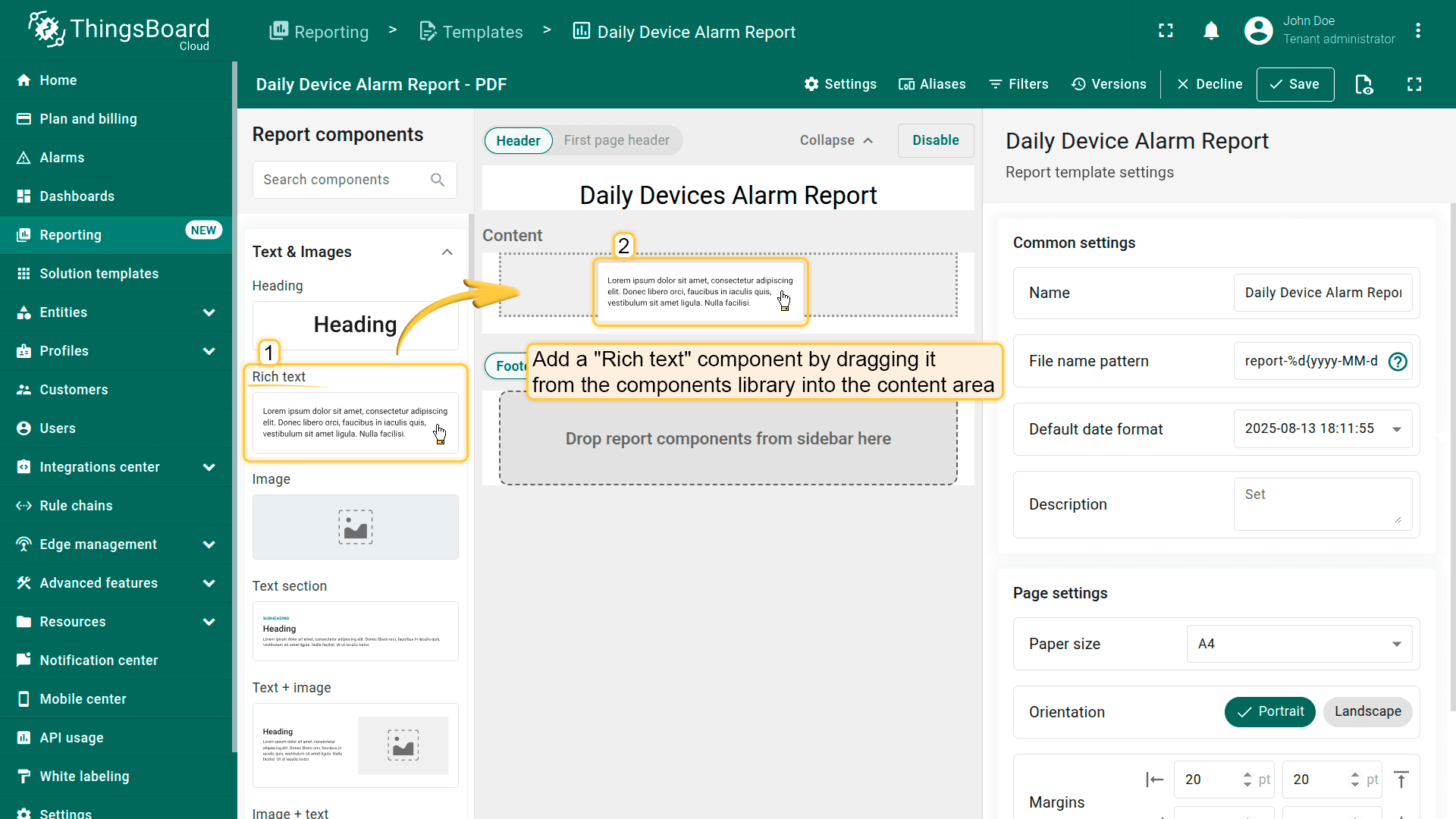Open Default date format dropdown
1456x819 pixels.
pyautogui.click(x=1323, y=429)
